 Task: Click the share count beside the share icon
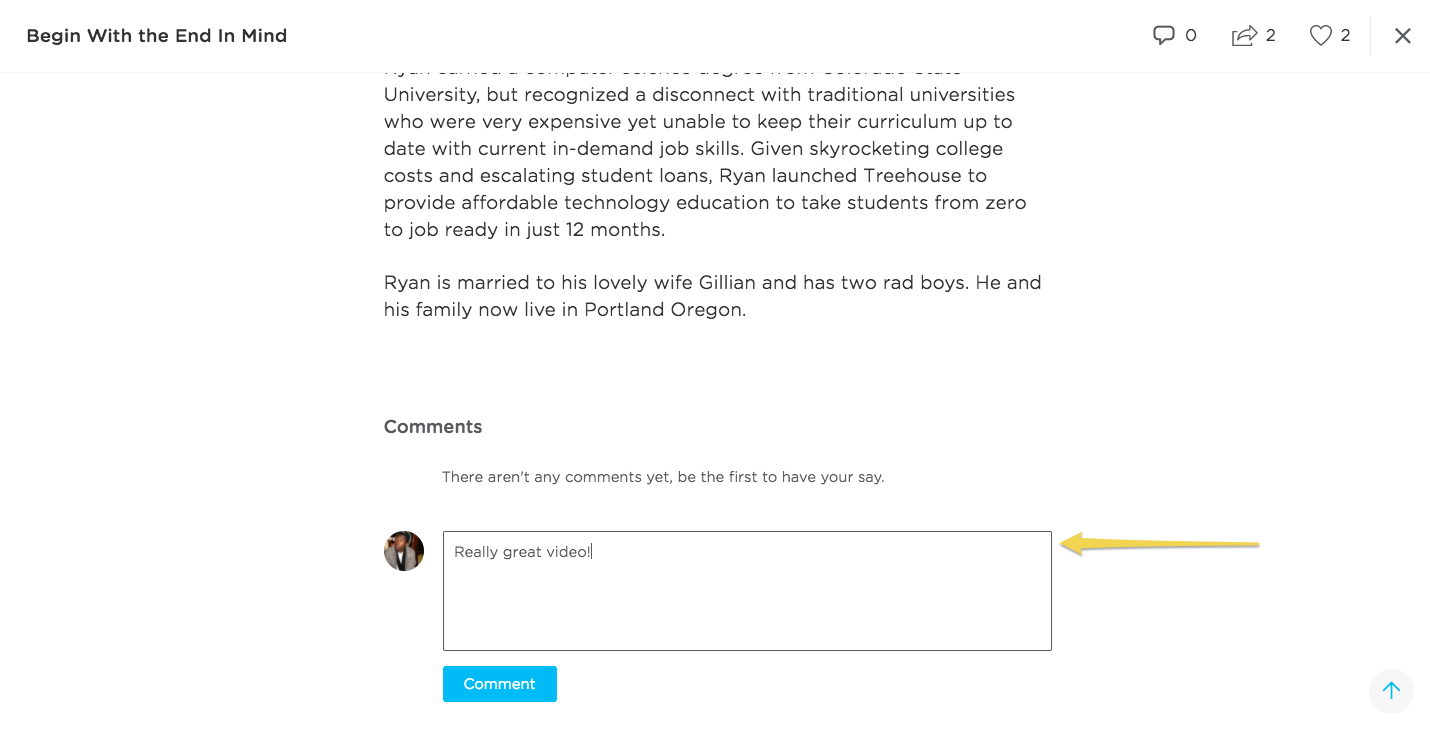(1271, 36)
